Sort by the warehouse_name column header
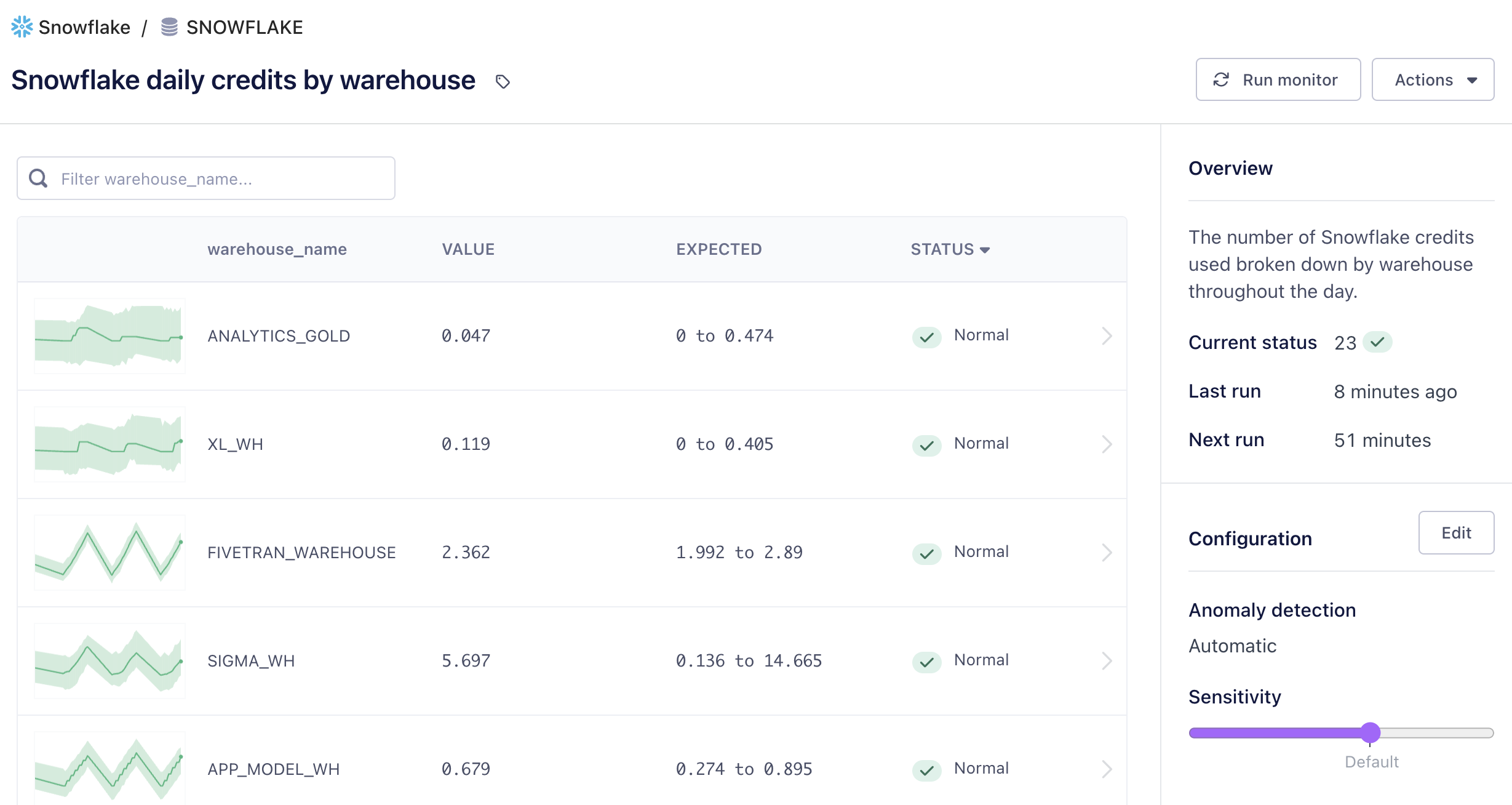 click(277, 249)
